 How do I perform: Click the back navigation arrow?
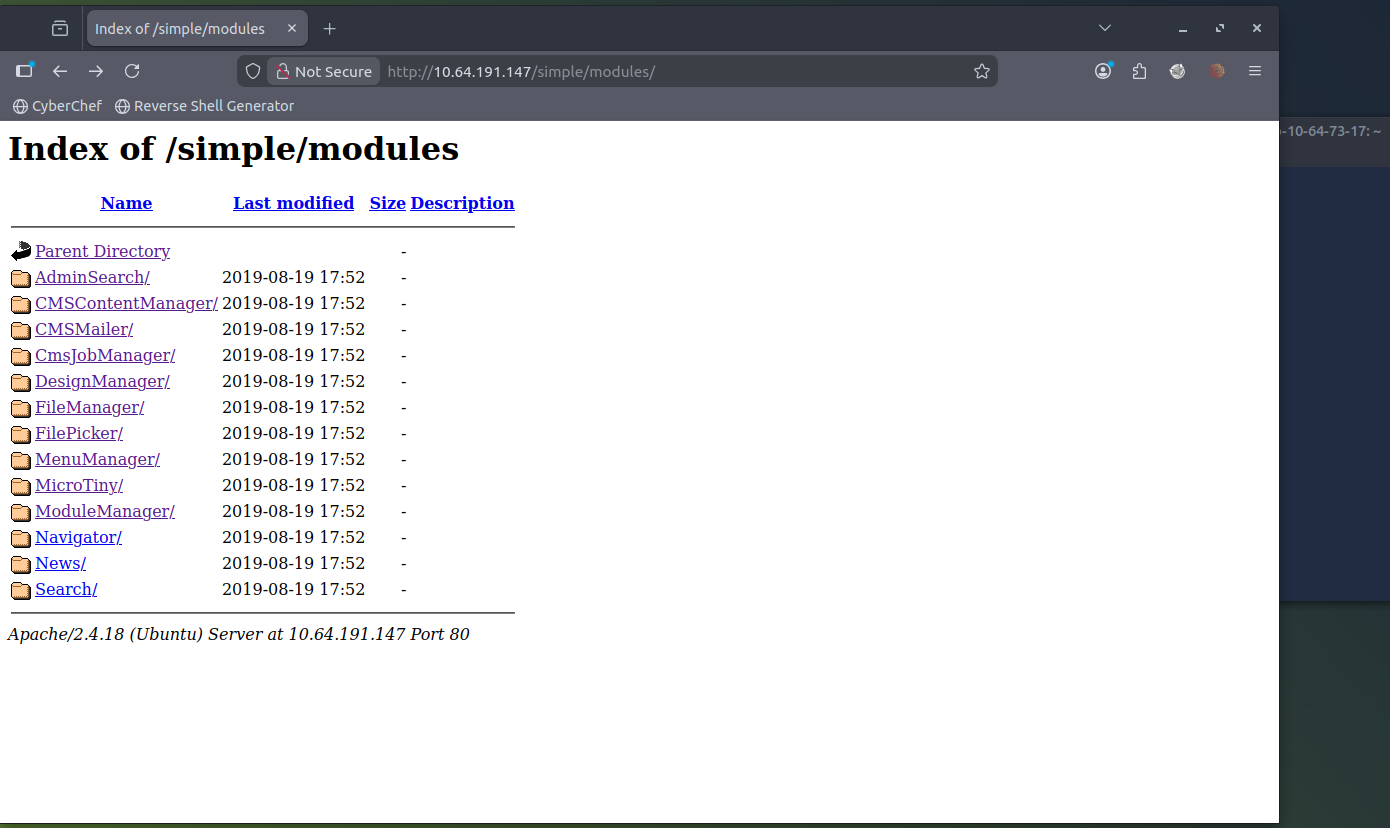click(59, 71)
